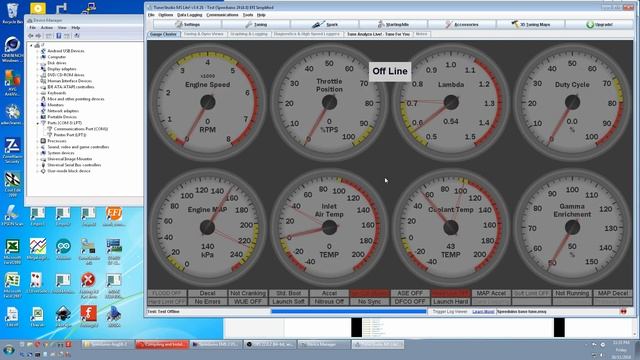Expand Android USB Devices in Device Manager
The image size is (640, 360).
pyautogui.click(x=38, y=51)
